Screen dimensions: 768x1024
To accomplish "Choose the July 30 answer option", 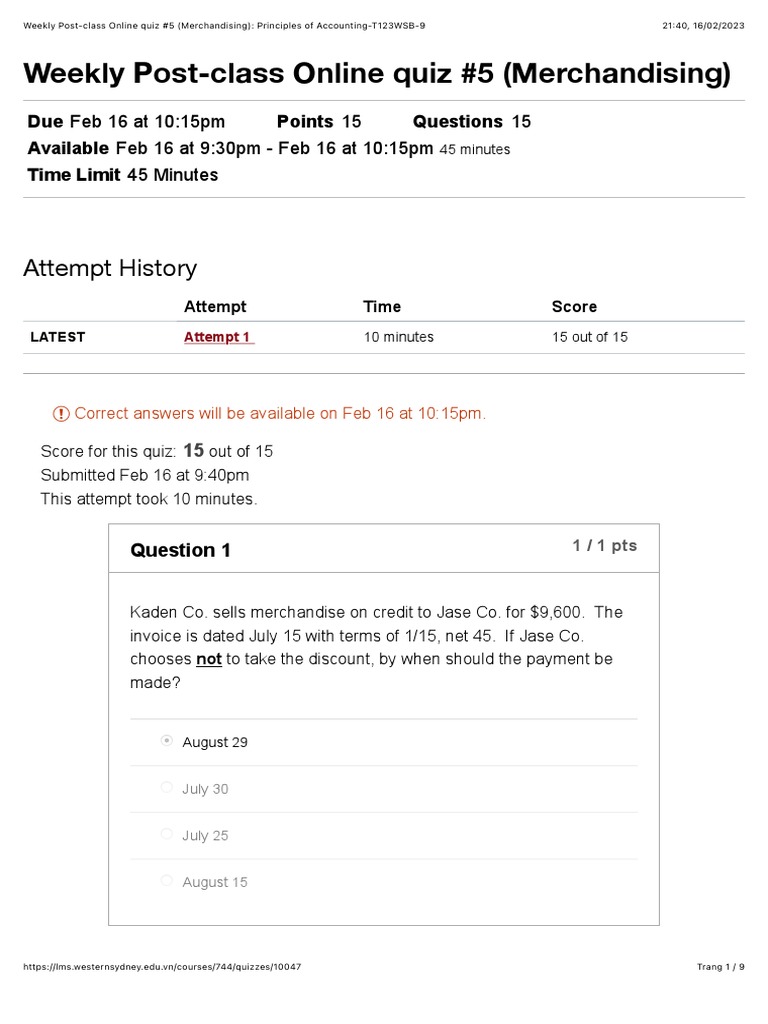I will pyautogui.click(x=167, y=788).
